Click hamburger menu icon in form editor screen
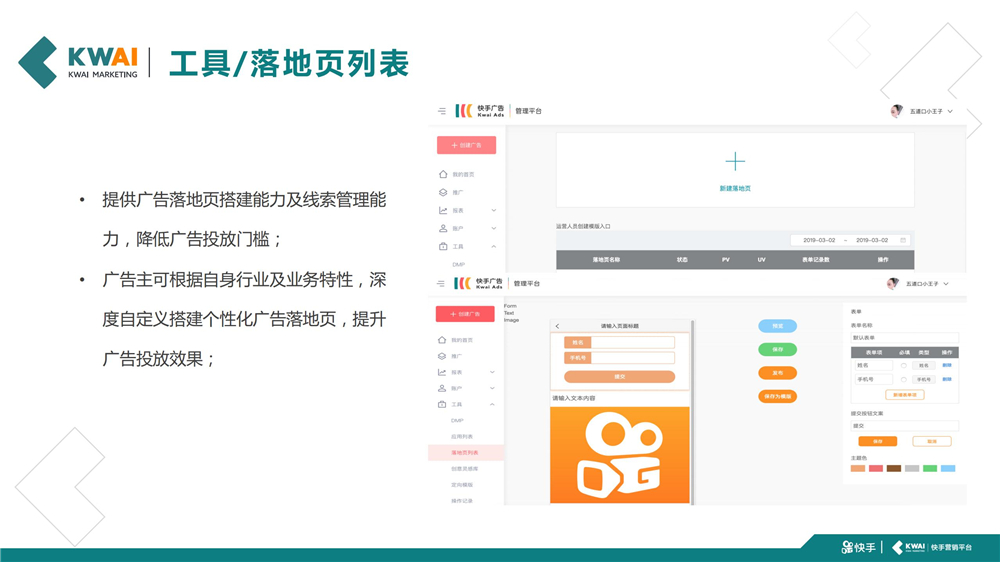Screen dimensions: 1000x562 click(x=441, y=283)
